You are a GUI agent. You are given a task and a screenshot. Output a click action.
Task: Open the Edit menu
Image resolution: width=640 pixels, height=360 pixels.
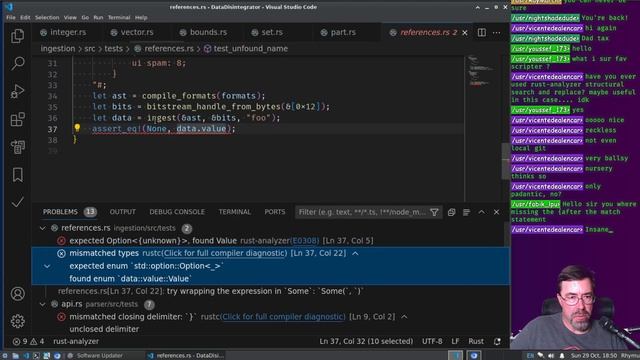pos(25,18)
